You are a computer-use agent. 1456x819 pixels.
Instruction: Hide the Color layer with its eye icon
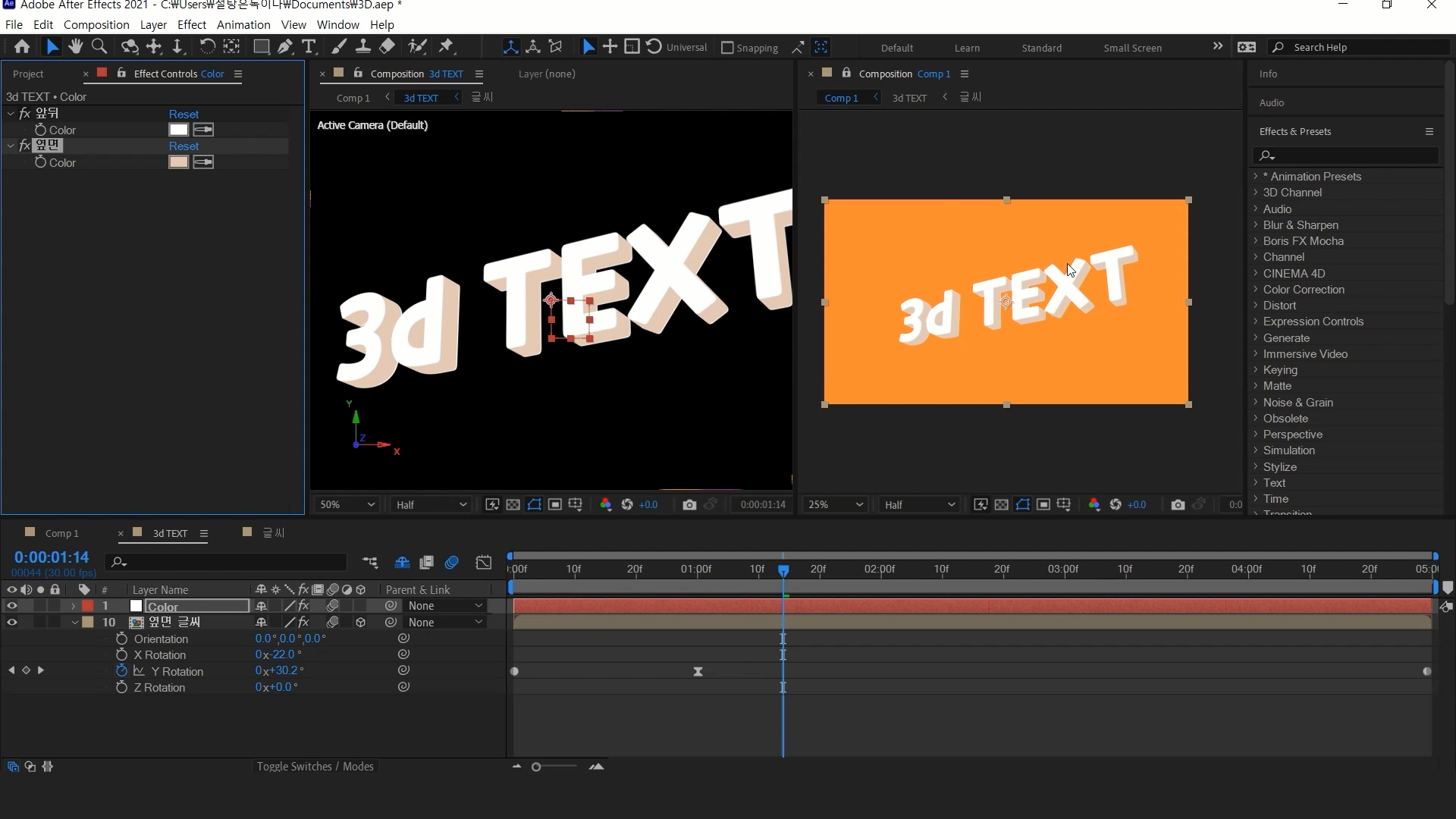[x=11, y=606]
